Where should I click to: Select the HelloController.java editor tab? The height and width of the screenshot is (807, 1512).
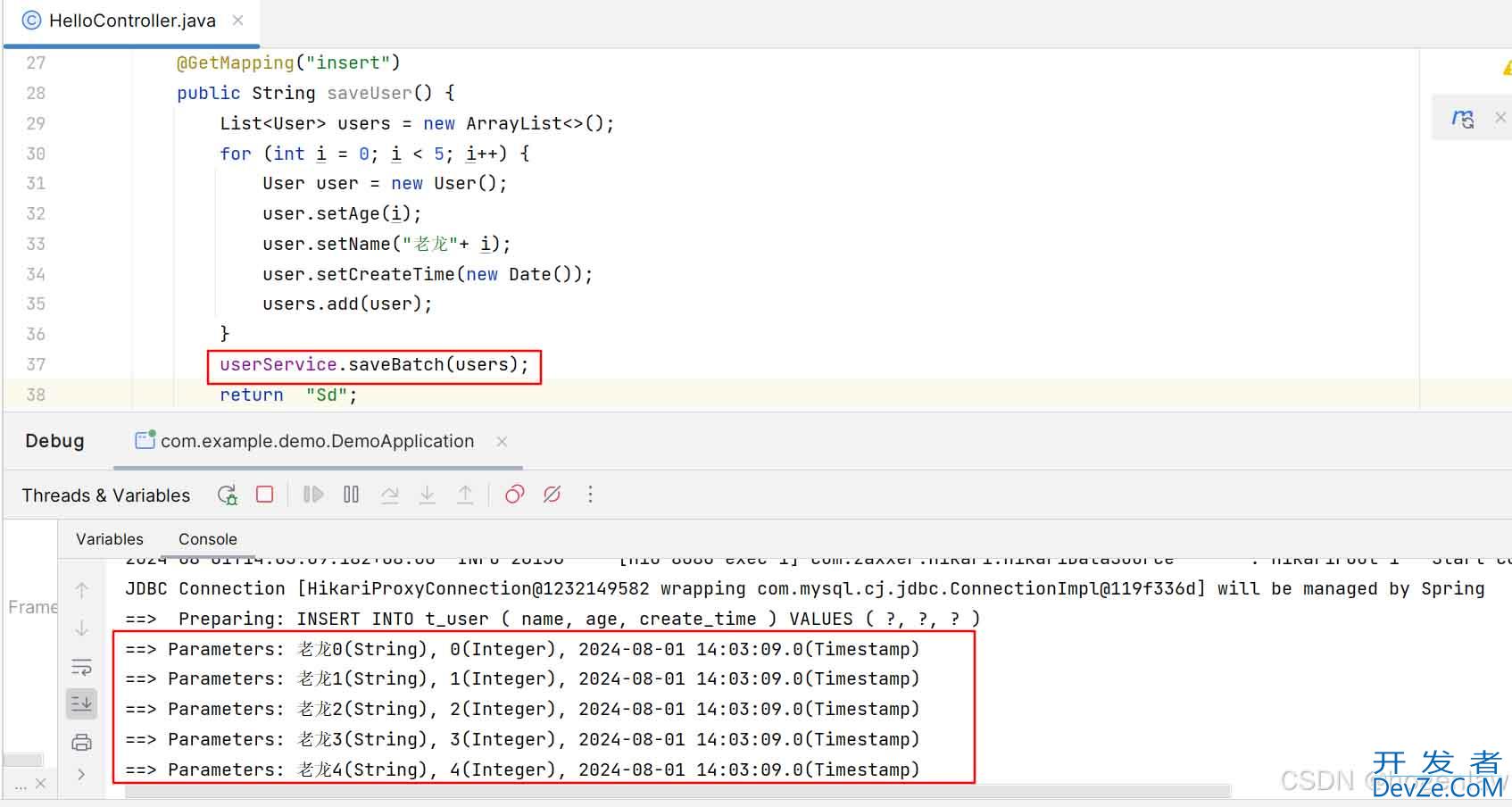pyautogui.click(x=131, y=21)
